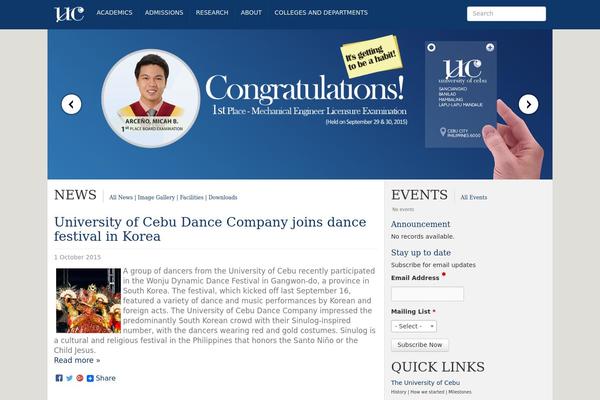The width and height of the screenshot is (600, 400).
Task: Click circle icon at card top-left
Action: tap(431, 47)
